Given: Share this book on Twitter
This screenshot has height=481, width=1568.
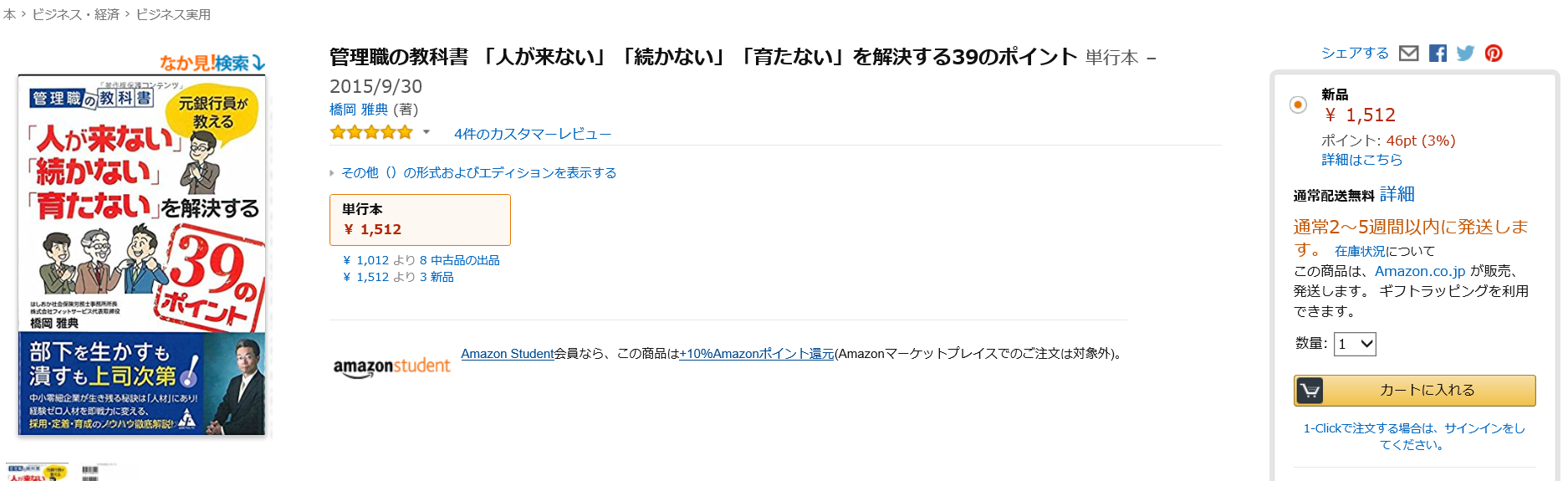Looking at the screenshot, I should (1465, 54).
